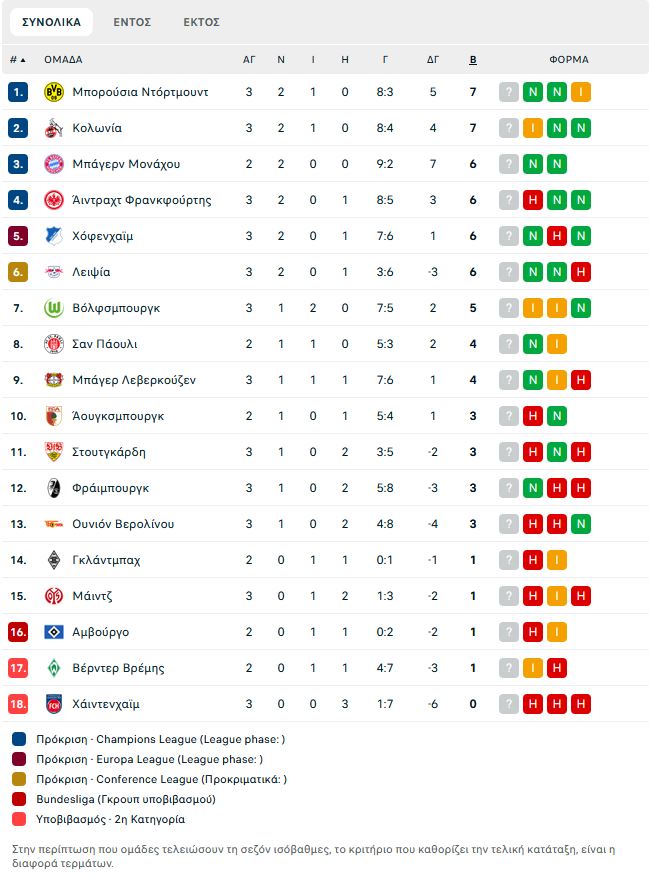Click the Borussia Dortmund club logo
650x878 pixels.
point(54,92)
